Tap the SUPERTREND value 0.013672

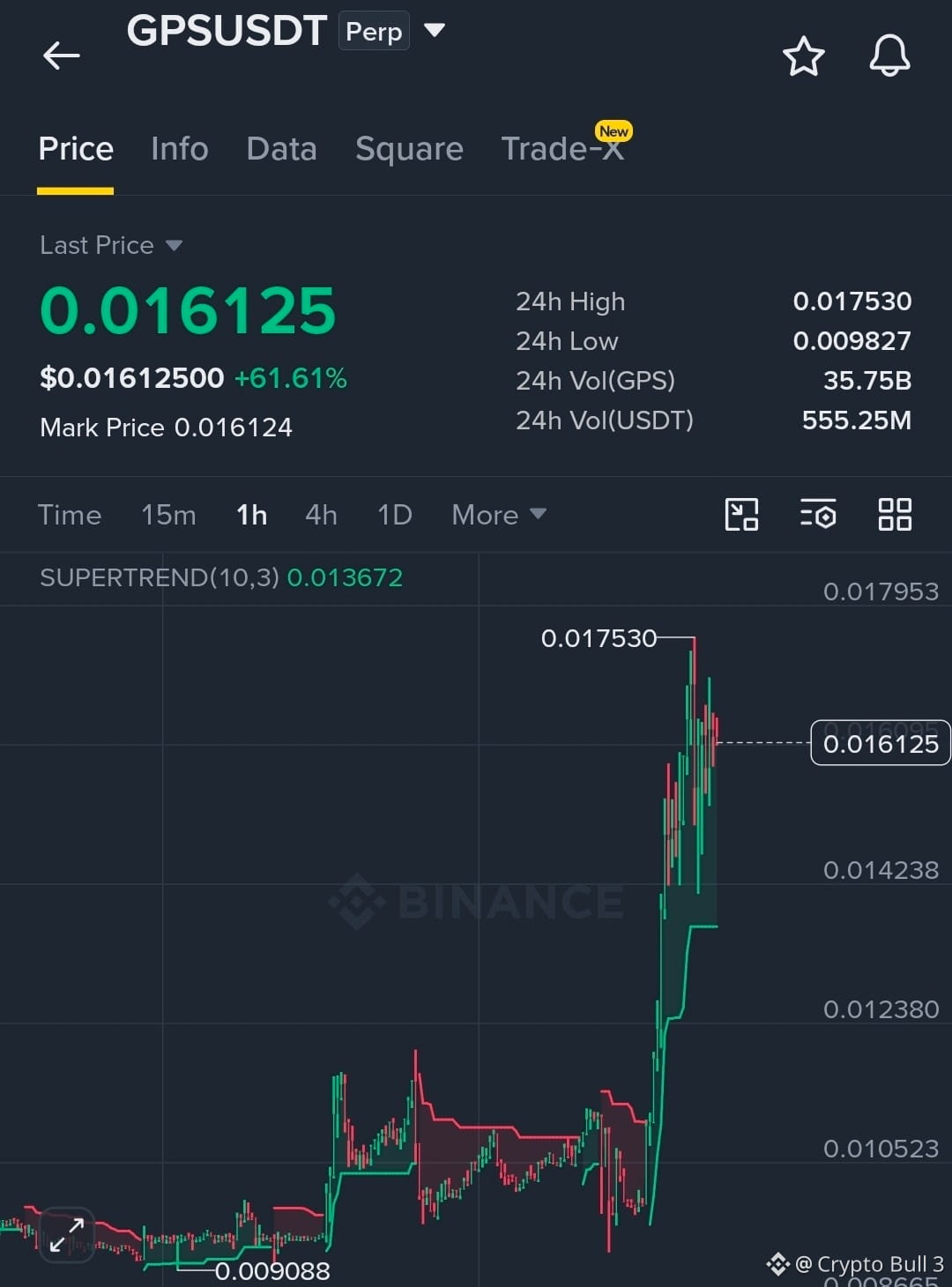(x=345, y=577)
